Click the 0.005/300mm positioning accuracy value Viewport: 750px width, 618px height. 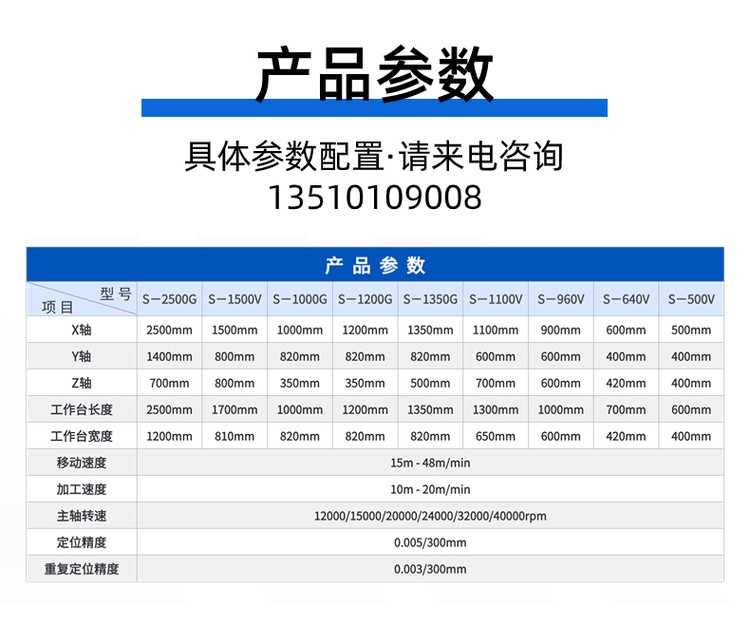coord(430,543)
